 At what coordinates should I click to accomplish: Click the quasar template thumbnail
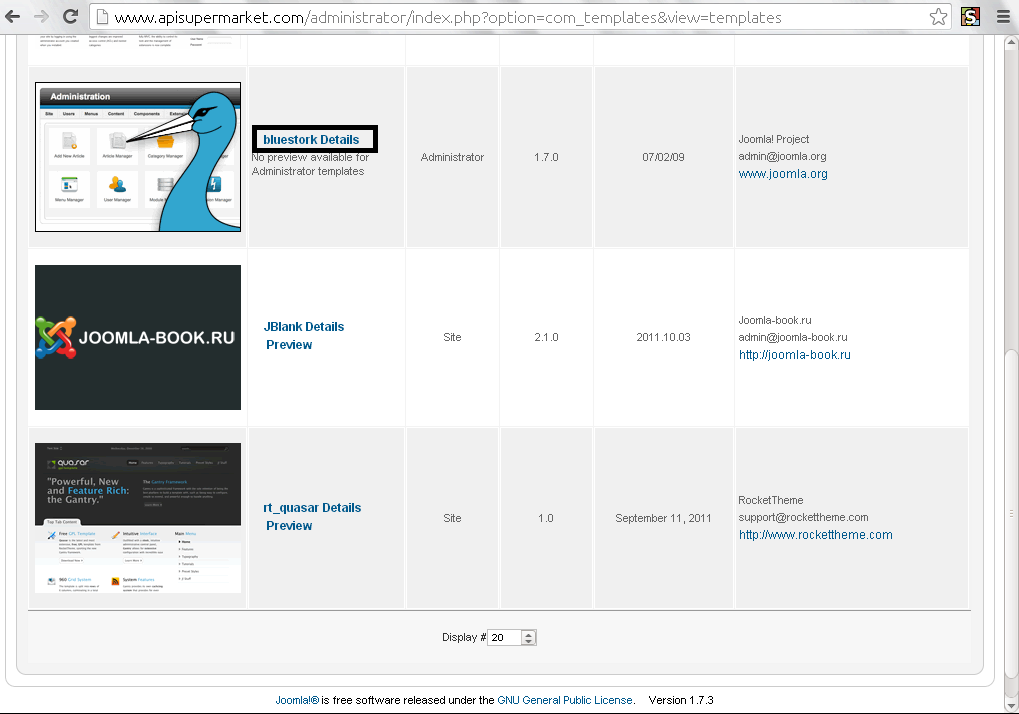[138, 518]
